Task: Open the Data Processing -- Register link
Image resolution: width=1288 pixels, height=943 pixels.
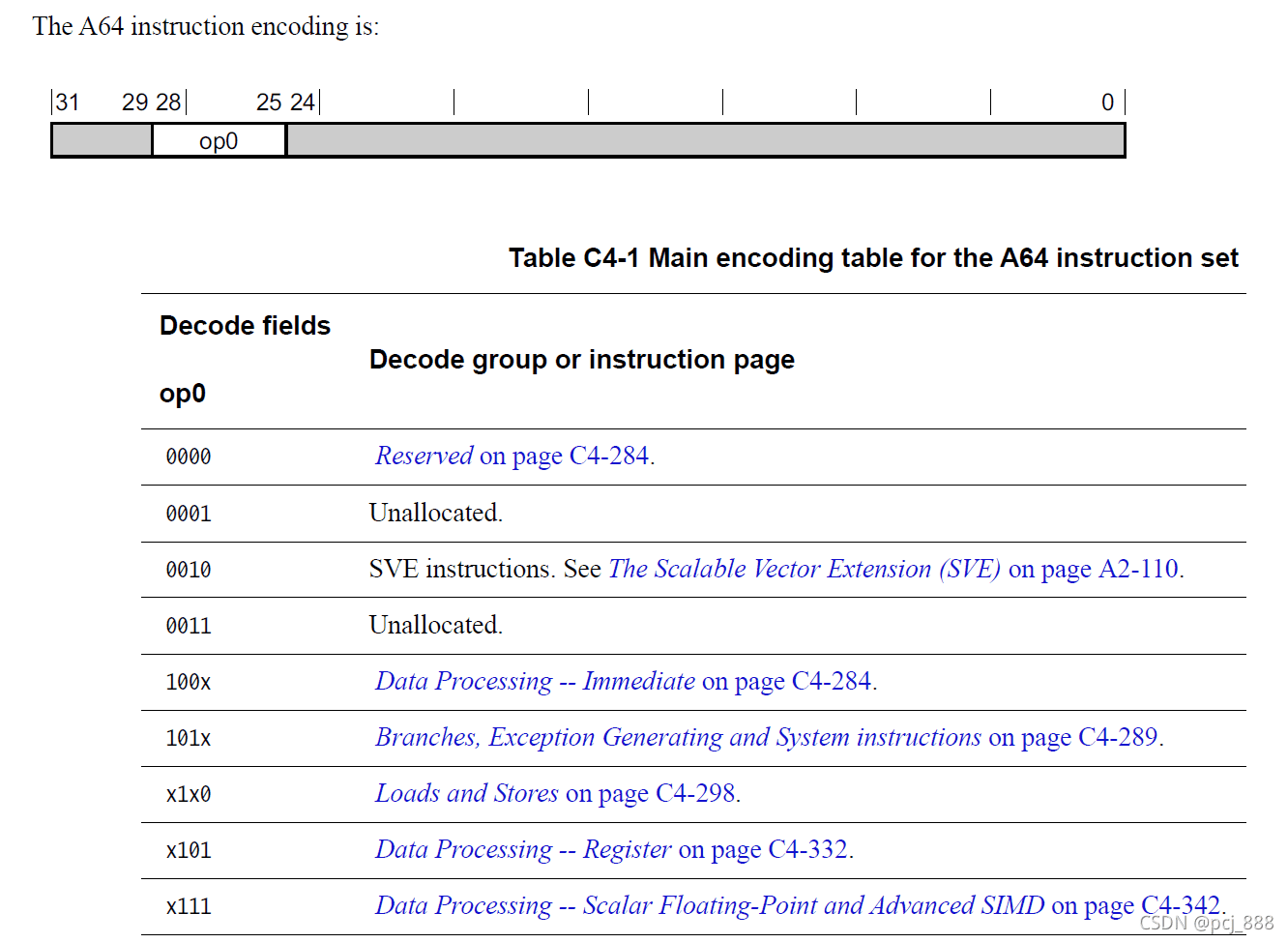Action: tap(523, 849)
